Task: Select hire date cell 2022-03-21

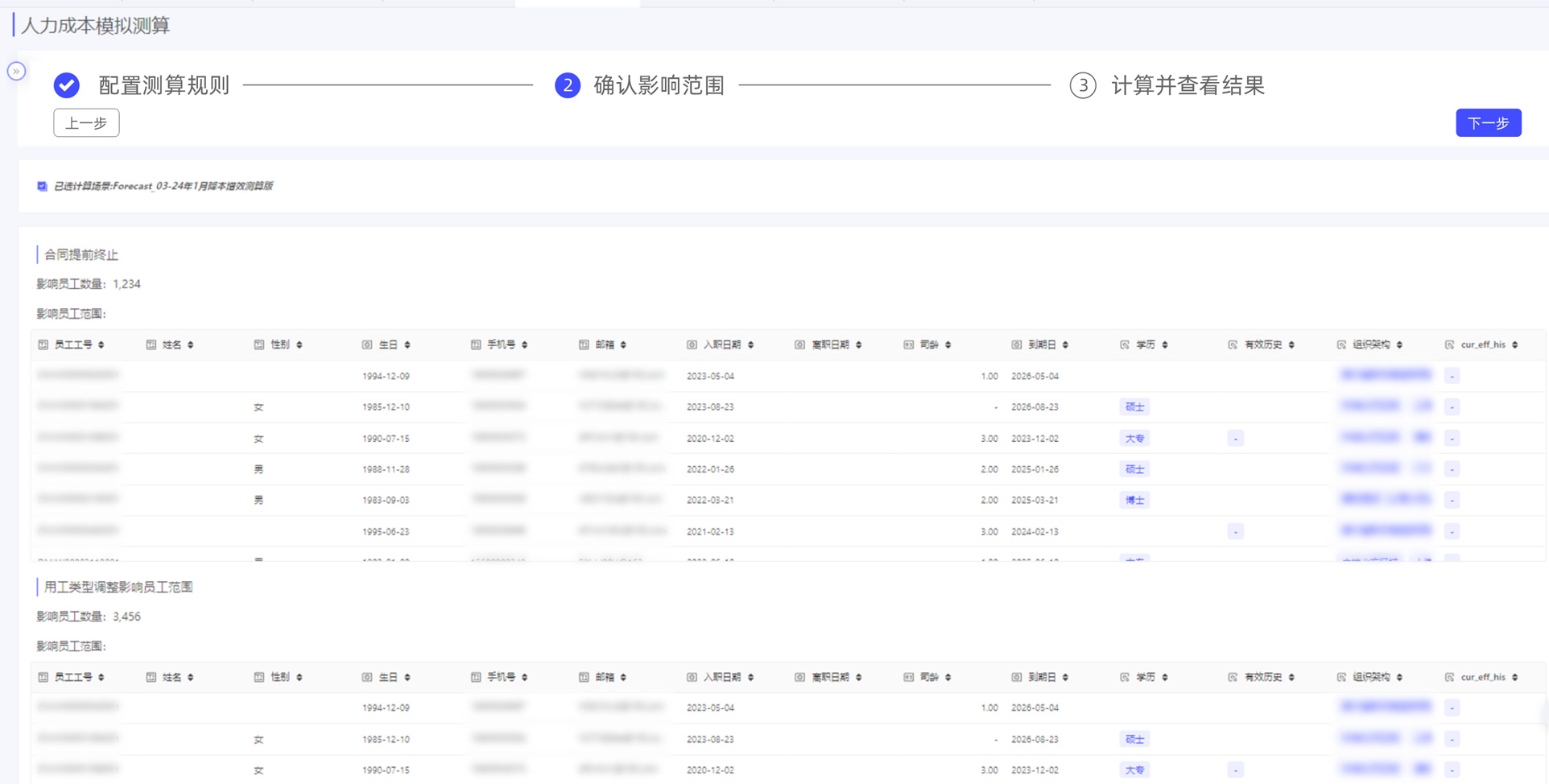Action: (710, 500)
